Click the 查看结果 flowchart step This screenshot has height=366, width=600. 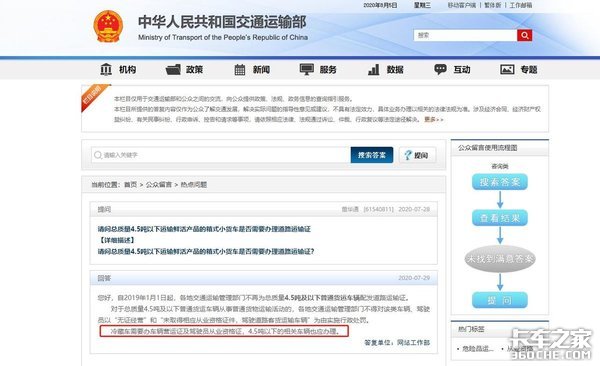(x=500, y=218)
